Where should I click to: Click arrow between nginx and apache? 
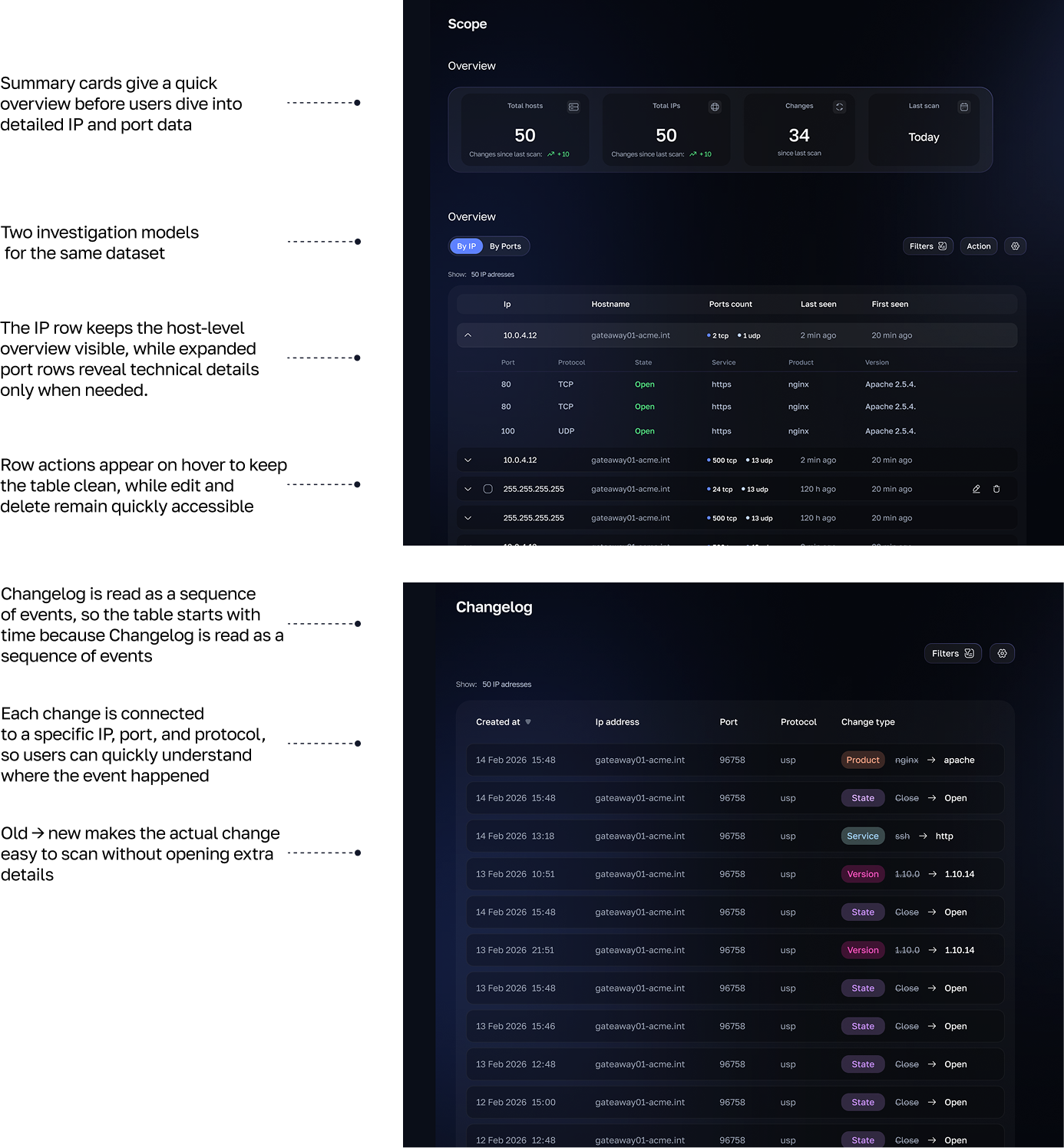(931, 760)
